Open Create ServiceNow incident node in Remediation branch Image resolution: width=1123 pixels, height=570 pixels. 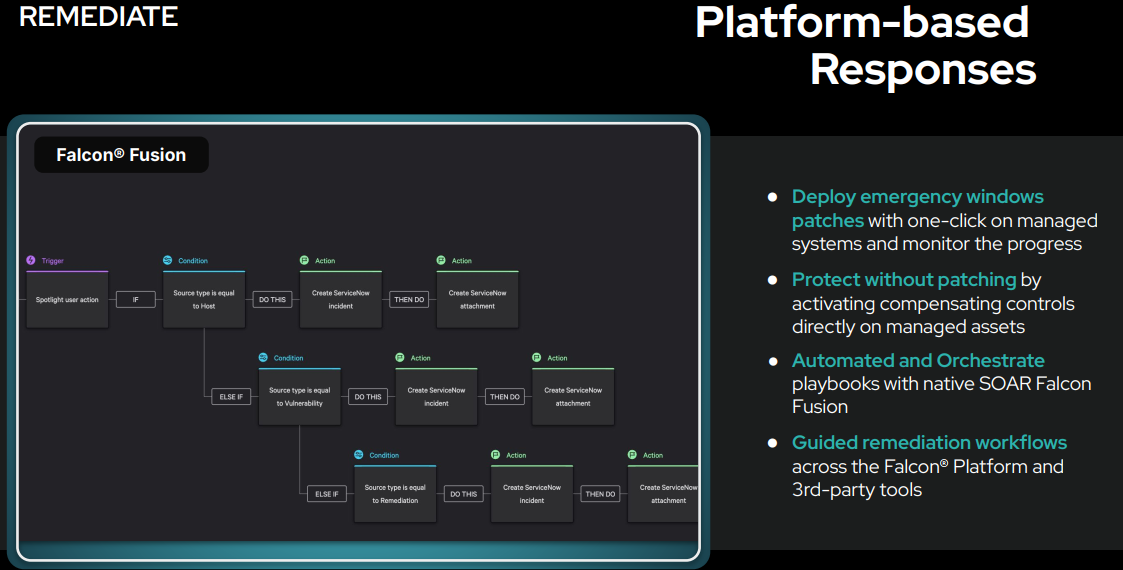532,494
